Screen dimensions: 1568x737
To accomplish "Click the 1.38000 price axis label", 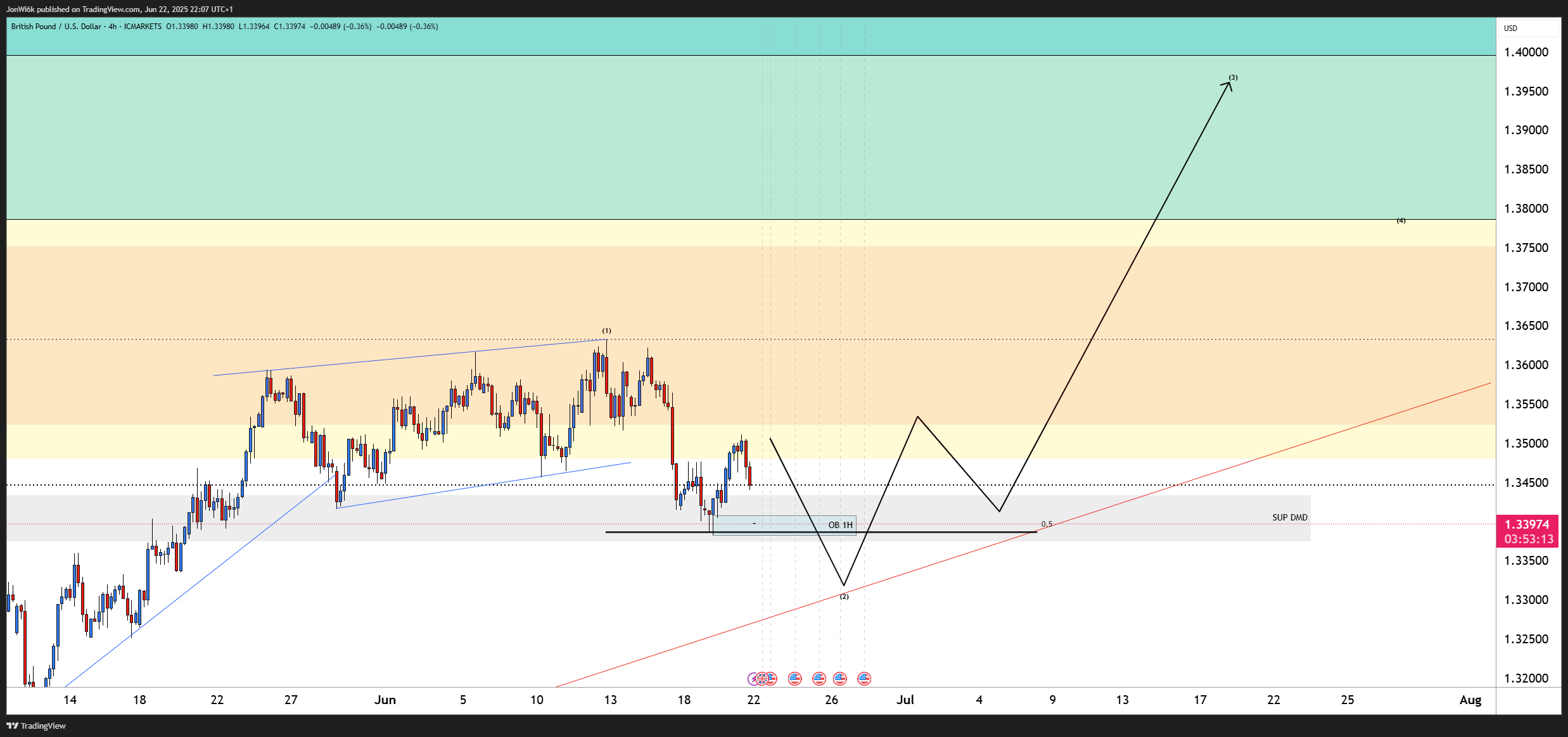I will point(1526,209).
